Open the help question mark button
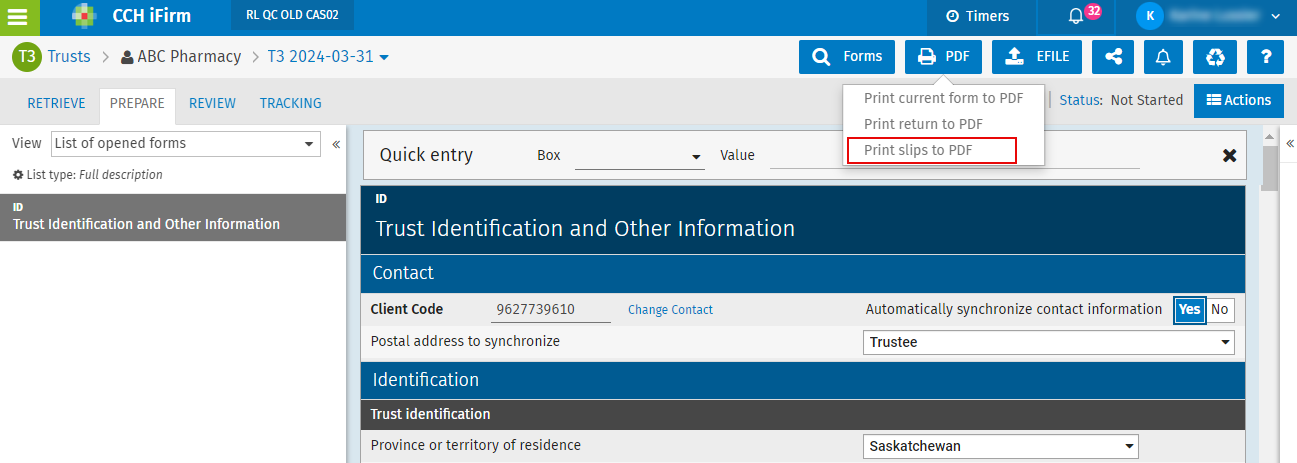The image size is (1297, 463). click(1265, 57)
